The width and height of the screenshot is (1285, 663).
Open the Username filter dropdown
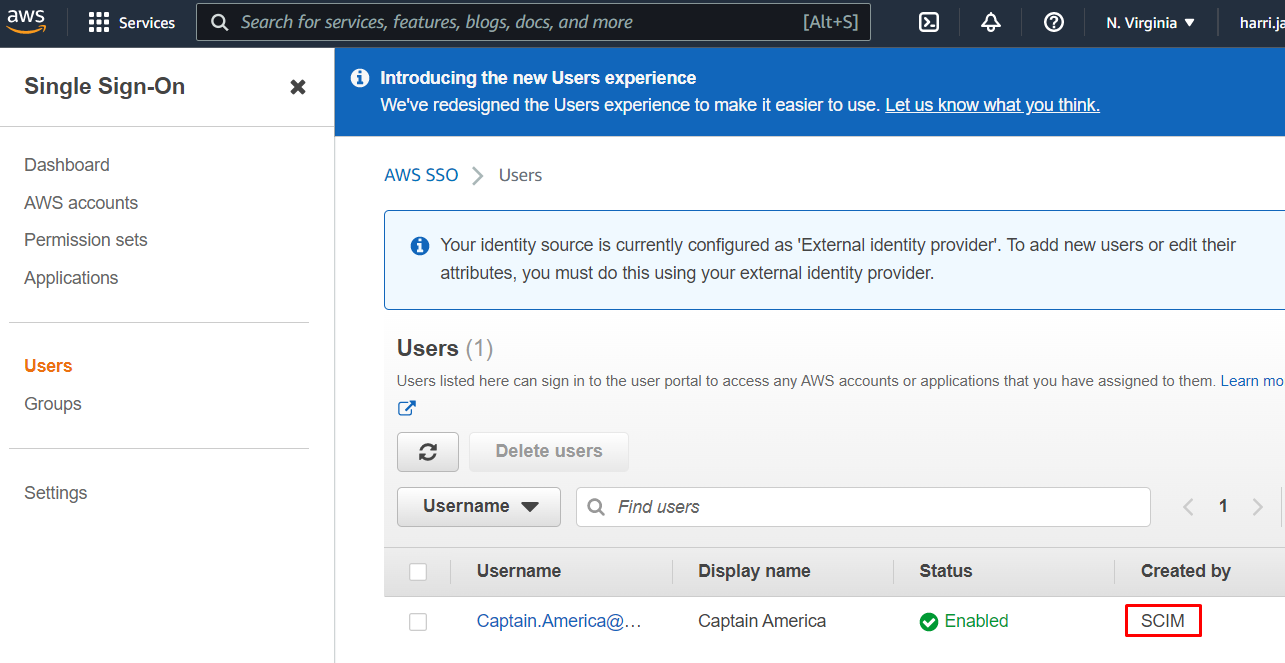479,507
